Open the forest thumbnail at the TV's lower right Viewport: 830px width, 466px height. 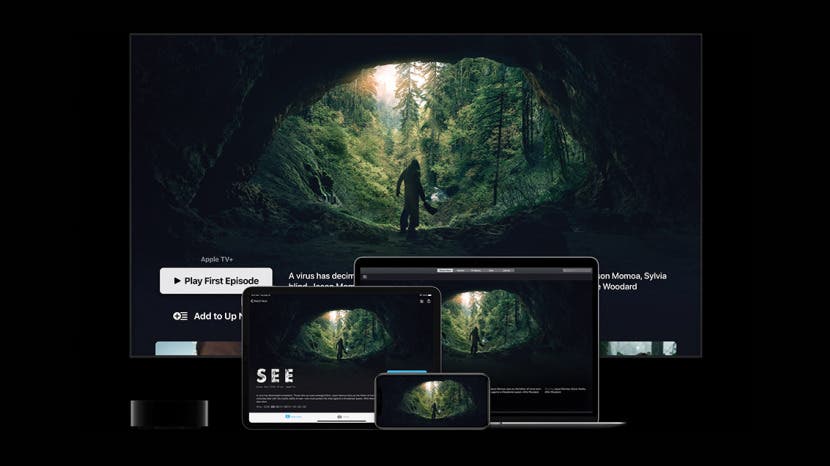[x=638, y=348]
